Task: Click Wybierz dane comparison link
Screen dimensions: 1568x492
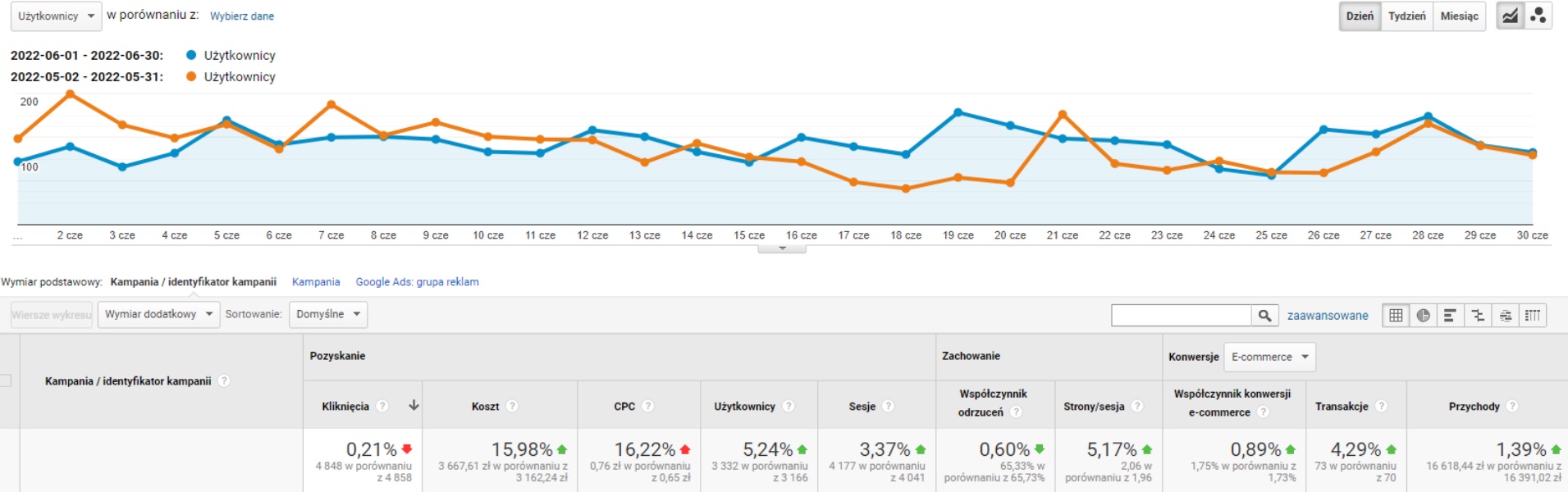Action: tap(242, 16)
